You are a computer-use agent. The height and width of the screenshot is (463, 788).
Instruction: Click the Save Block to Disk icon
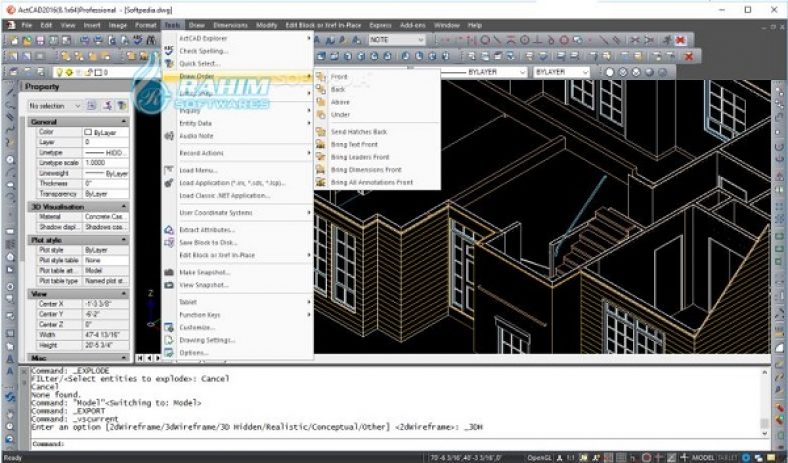click(169, 242)
